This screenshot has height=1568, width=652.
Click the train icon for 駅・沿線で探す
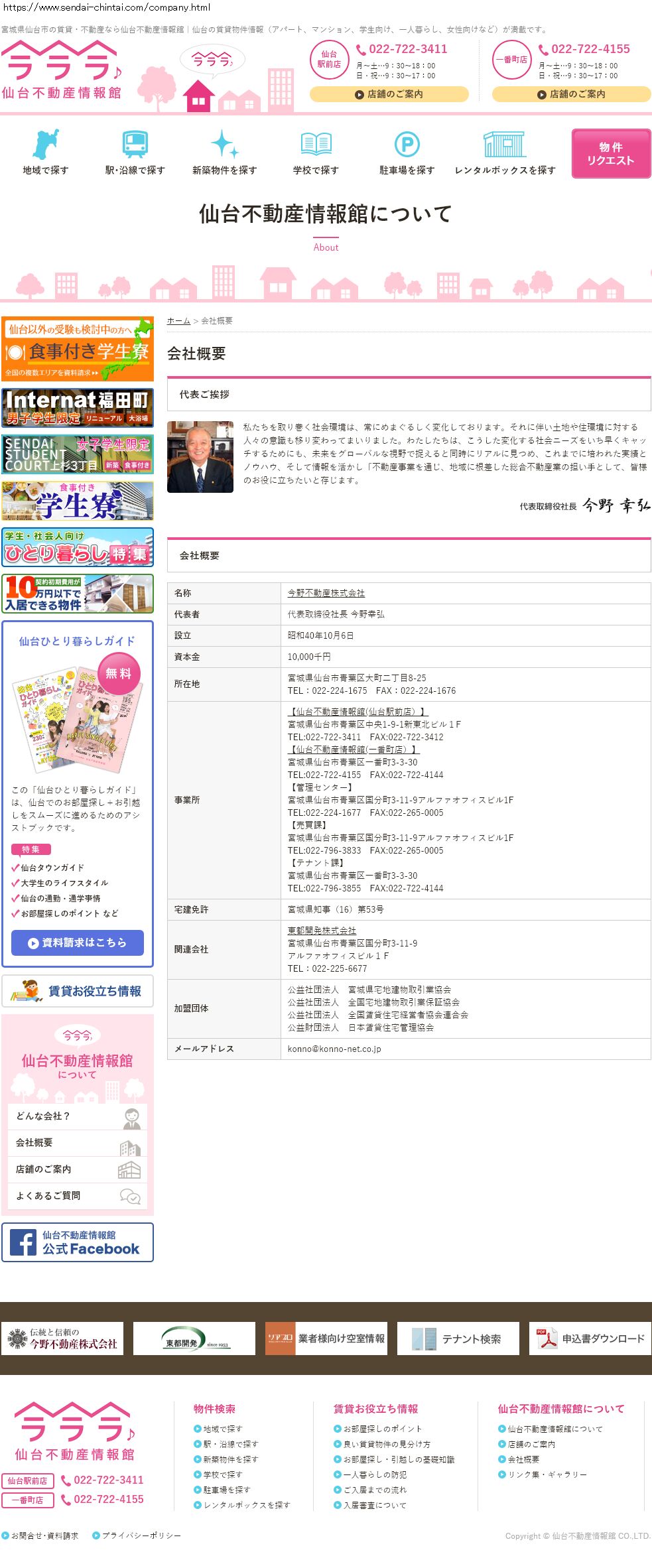[135, 144]
